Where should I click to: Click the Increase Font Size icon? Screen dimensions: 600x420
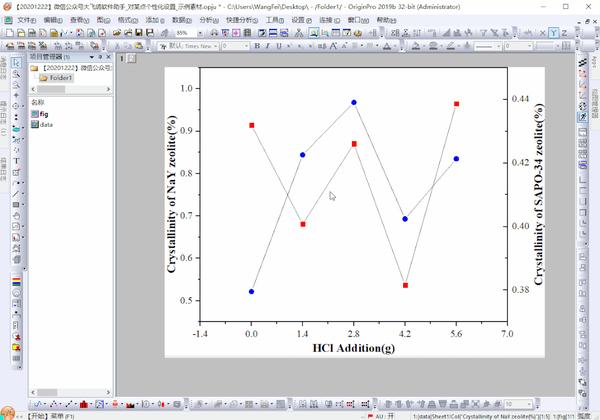click(333, 46)
